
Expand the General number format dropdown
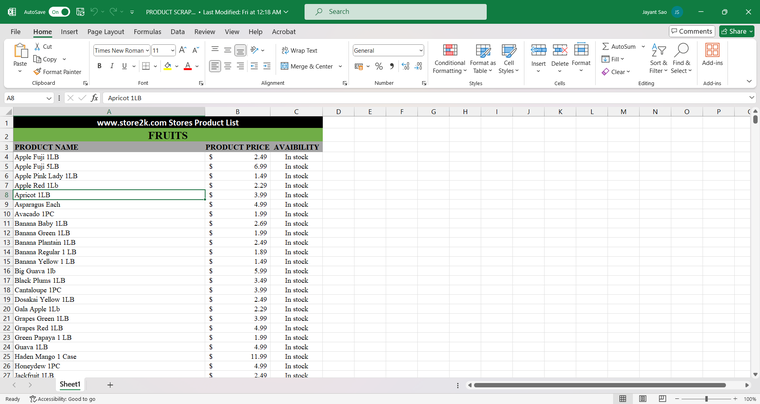(x=420, y=50)
